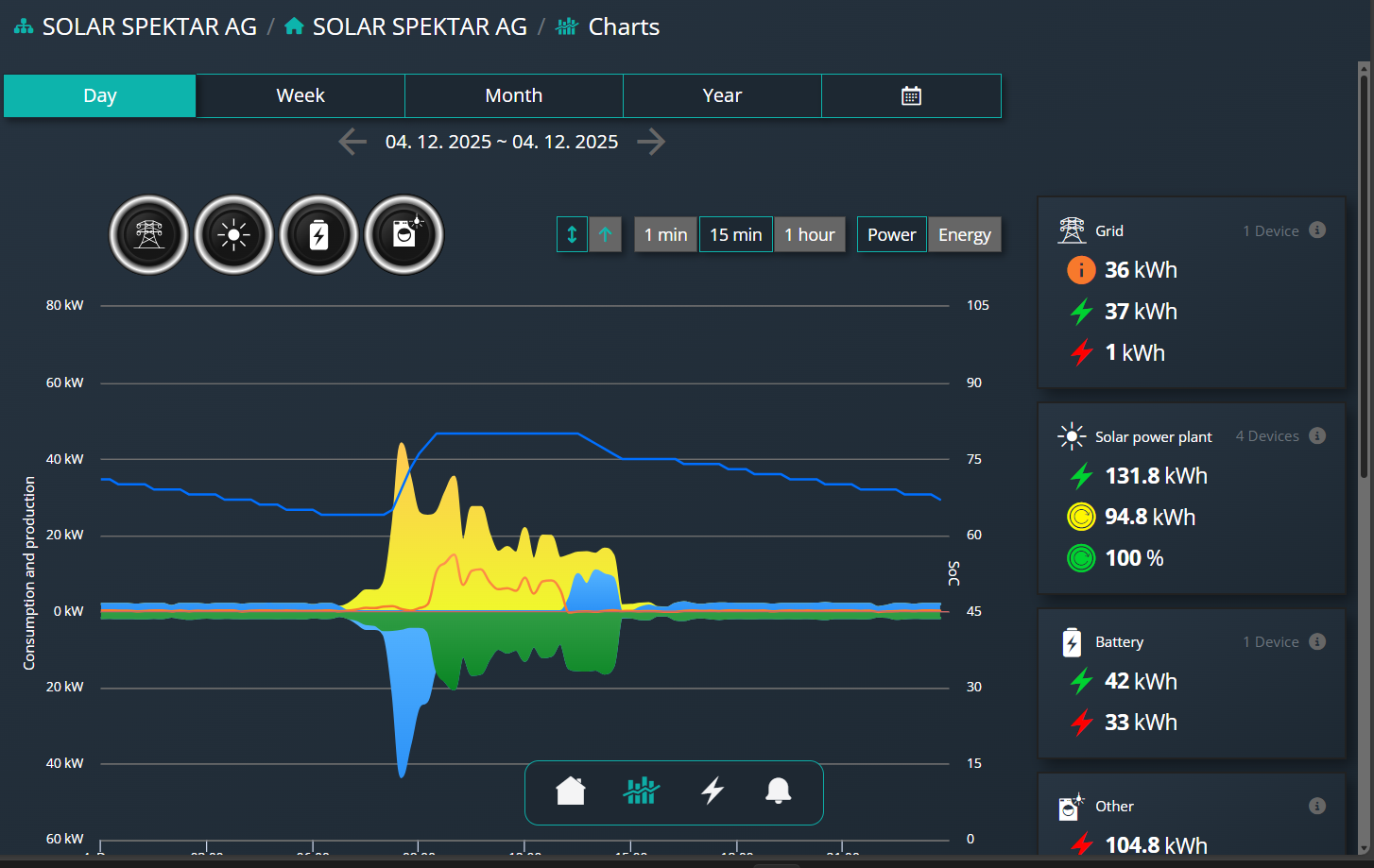Open the calendar date picker
Image resolution: width=1374 pixels, height=868 pixels.
911,95
